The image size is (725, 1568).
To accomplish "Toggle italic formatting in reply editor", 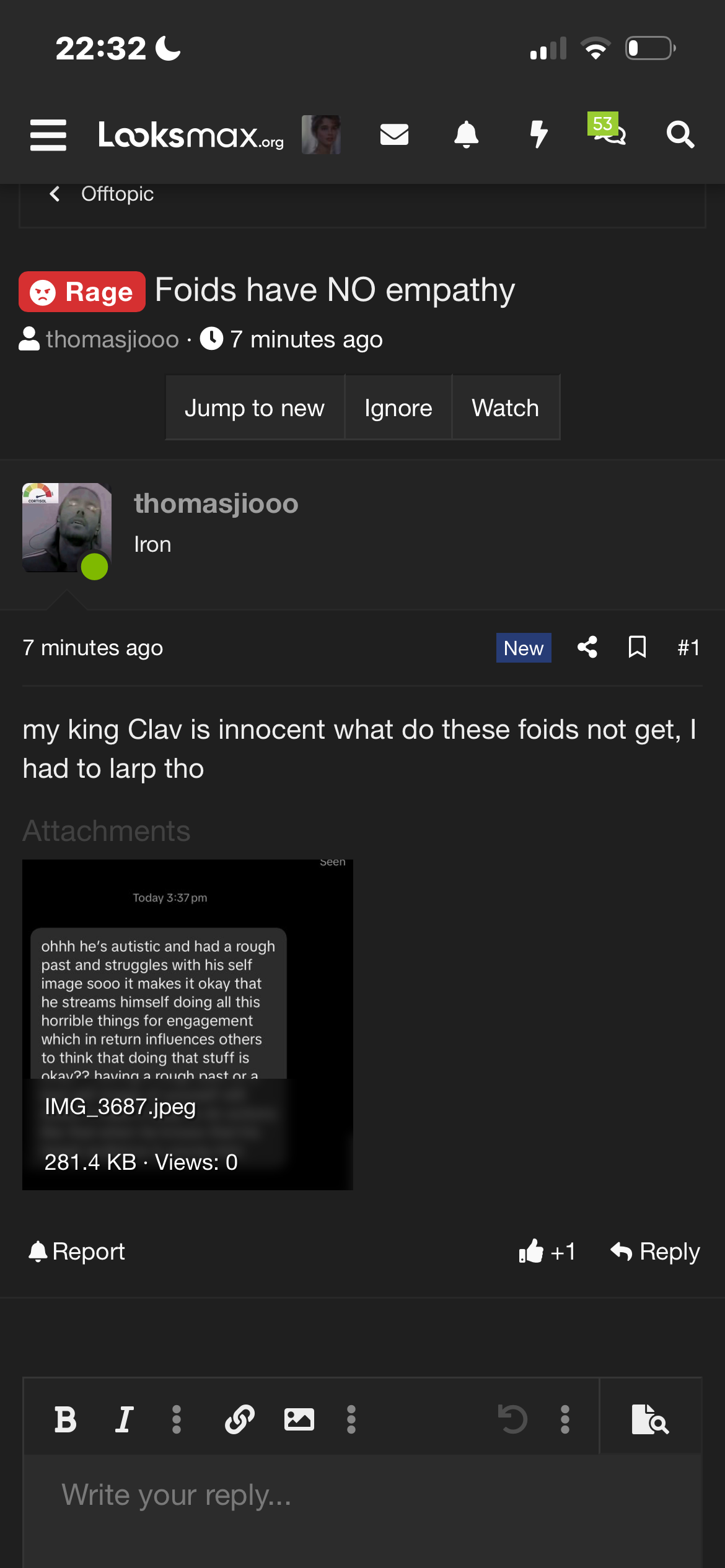I will [x=124, y=1419].
